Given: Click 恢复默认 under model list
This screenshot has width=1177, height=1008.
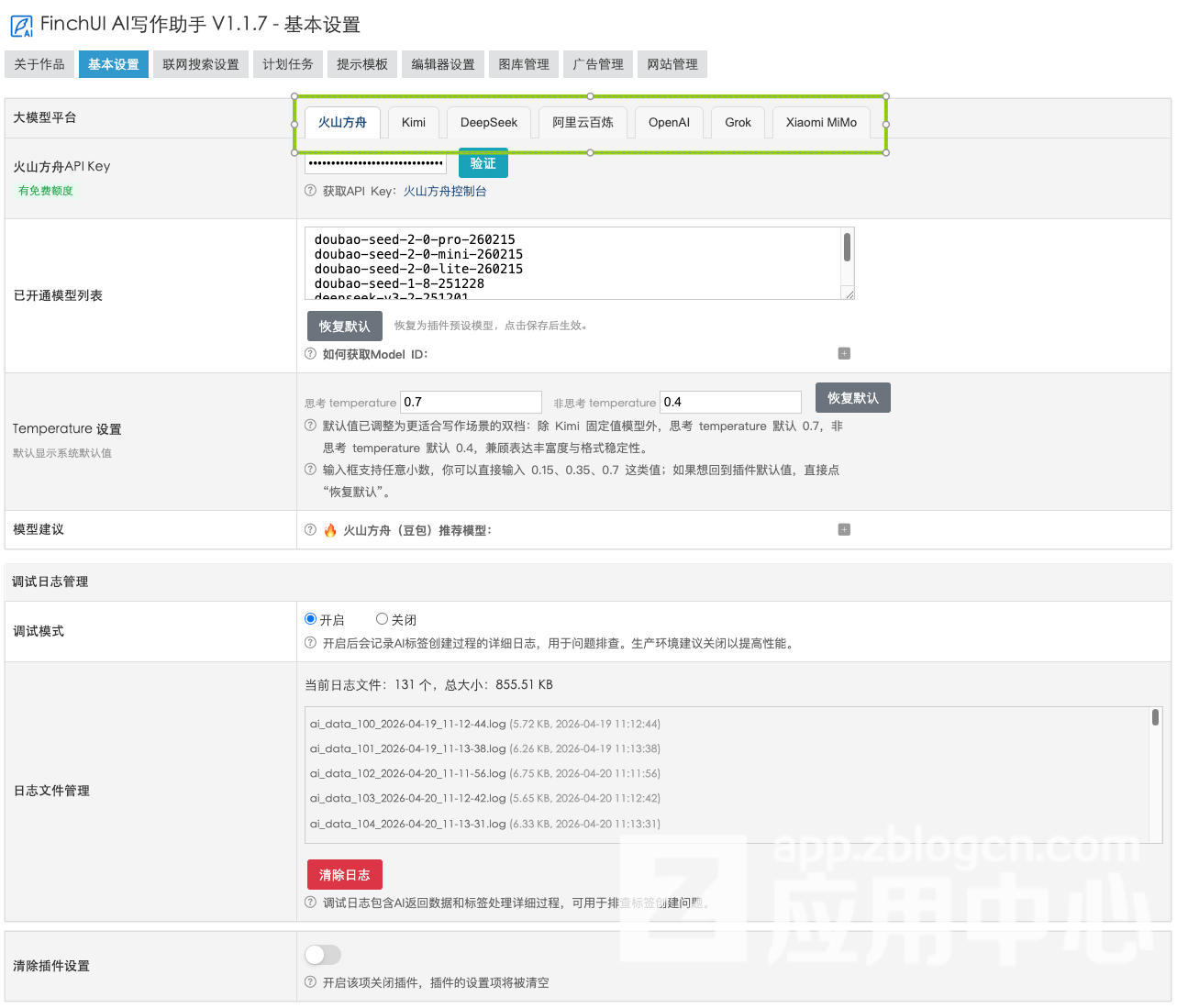Looking at the screenshot, I should (x=344, y=326).
